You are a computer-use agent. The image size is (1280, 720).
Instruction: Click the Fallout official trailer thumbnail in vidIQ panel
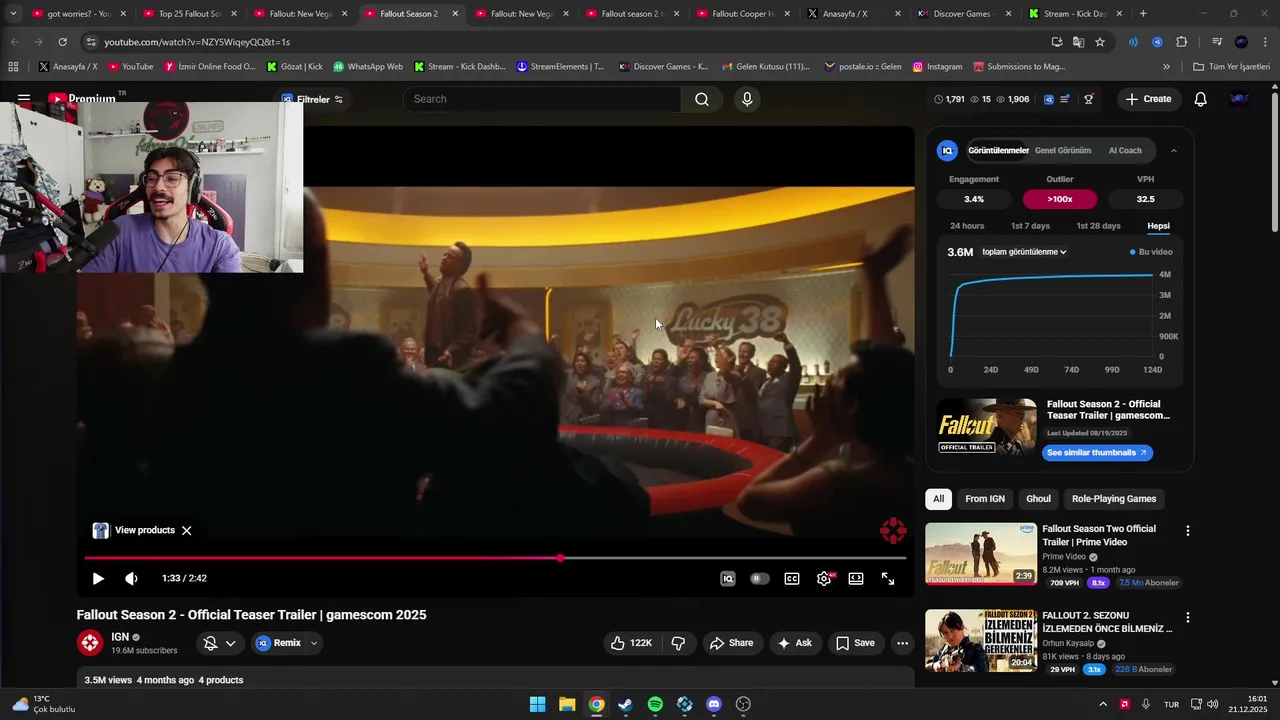987,427
